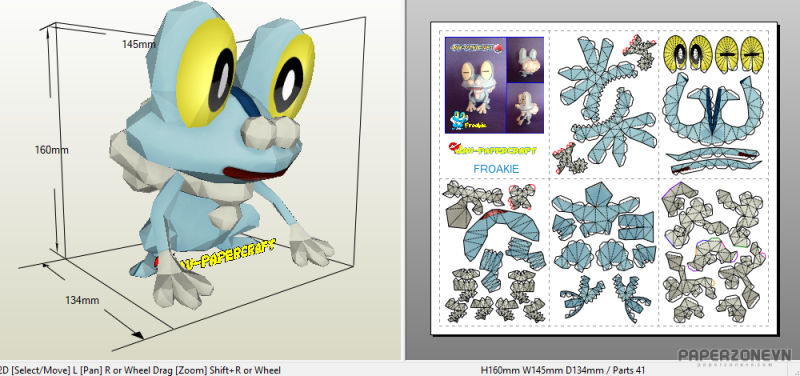The width and height of the screenshot is (800, 376).
Task: Select the Froakie reference photo on pattern sheet
Action: [x=494, y=85]
